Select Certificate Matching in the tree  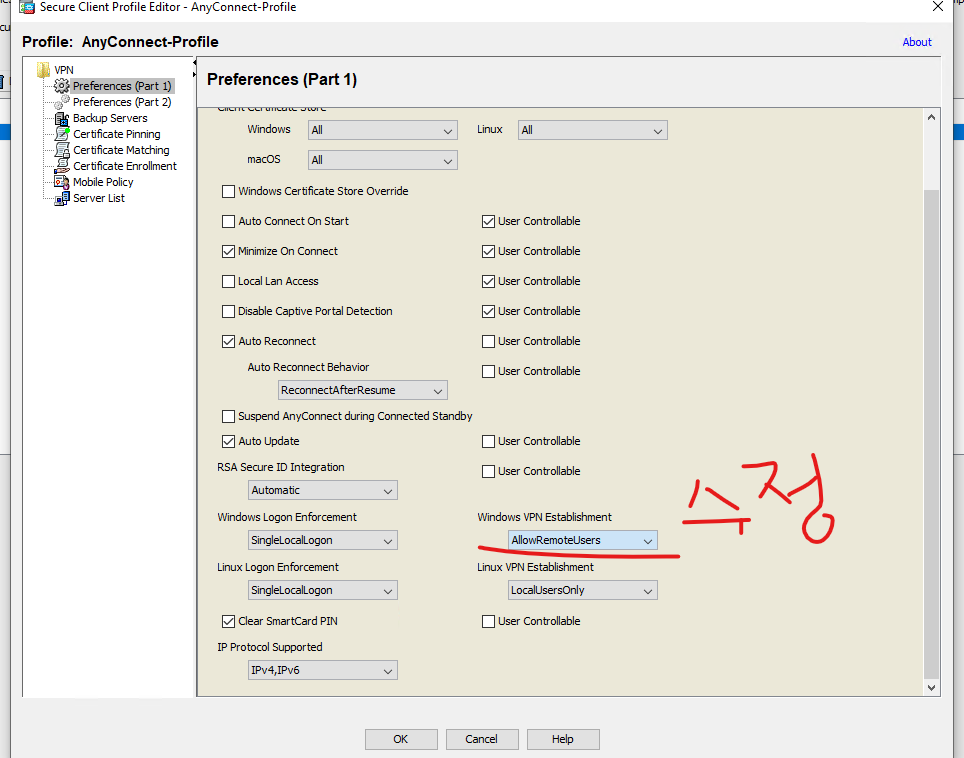coord(121,150)
